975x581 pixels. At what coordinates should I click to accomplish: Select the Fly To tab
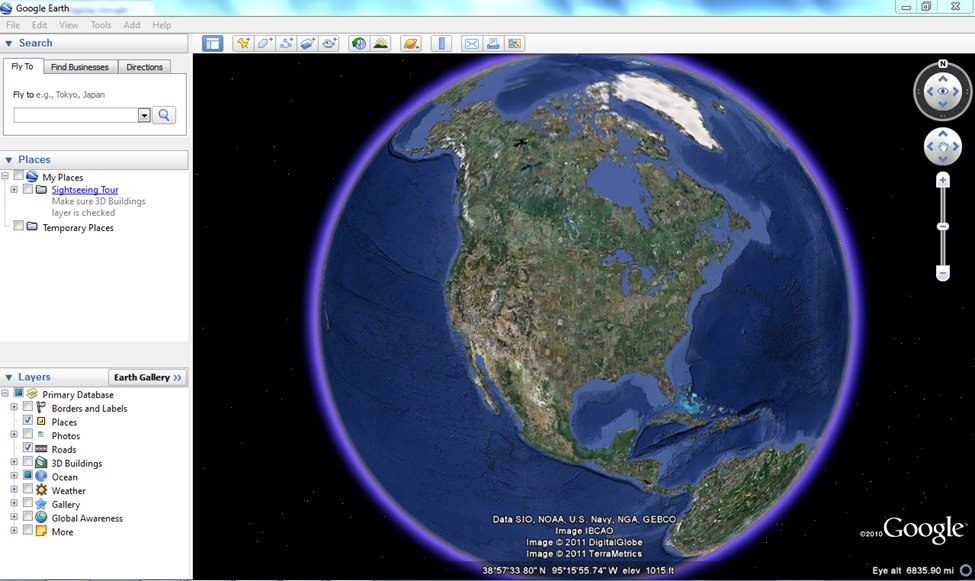pos(22,66)
